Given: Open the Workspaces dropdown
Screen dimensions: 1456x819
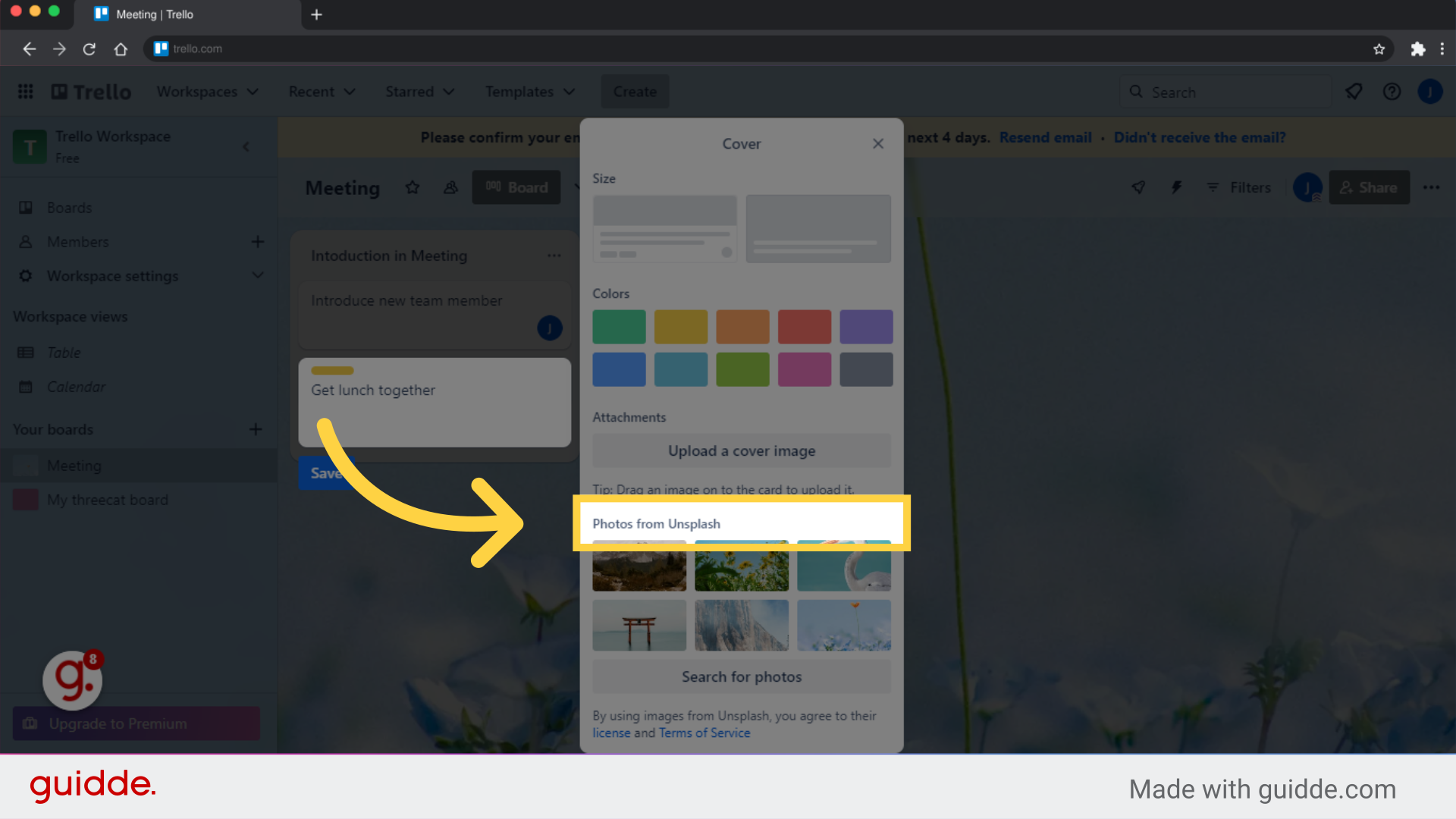Looking at the screenshot, I should coord(208,91).
